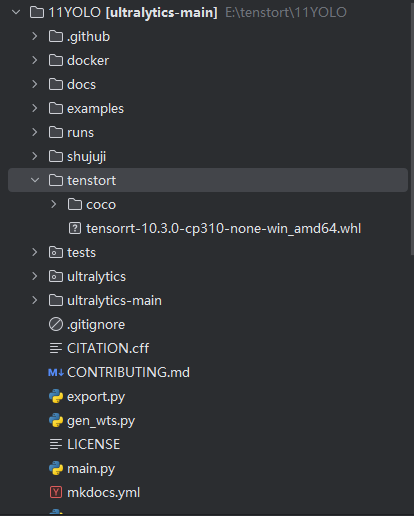Click the unknown-type icon of tensorrt whl file
414x516 pixels.
pyautogui.click(x=75, y=228)
